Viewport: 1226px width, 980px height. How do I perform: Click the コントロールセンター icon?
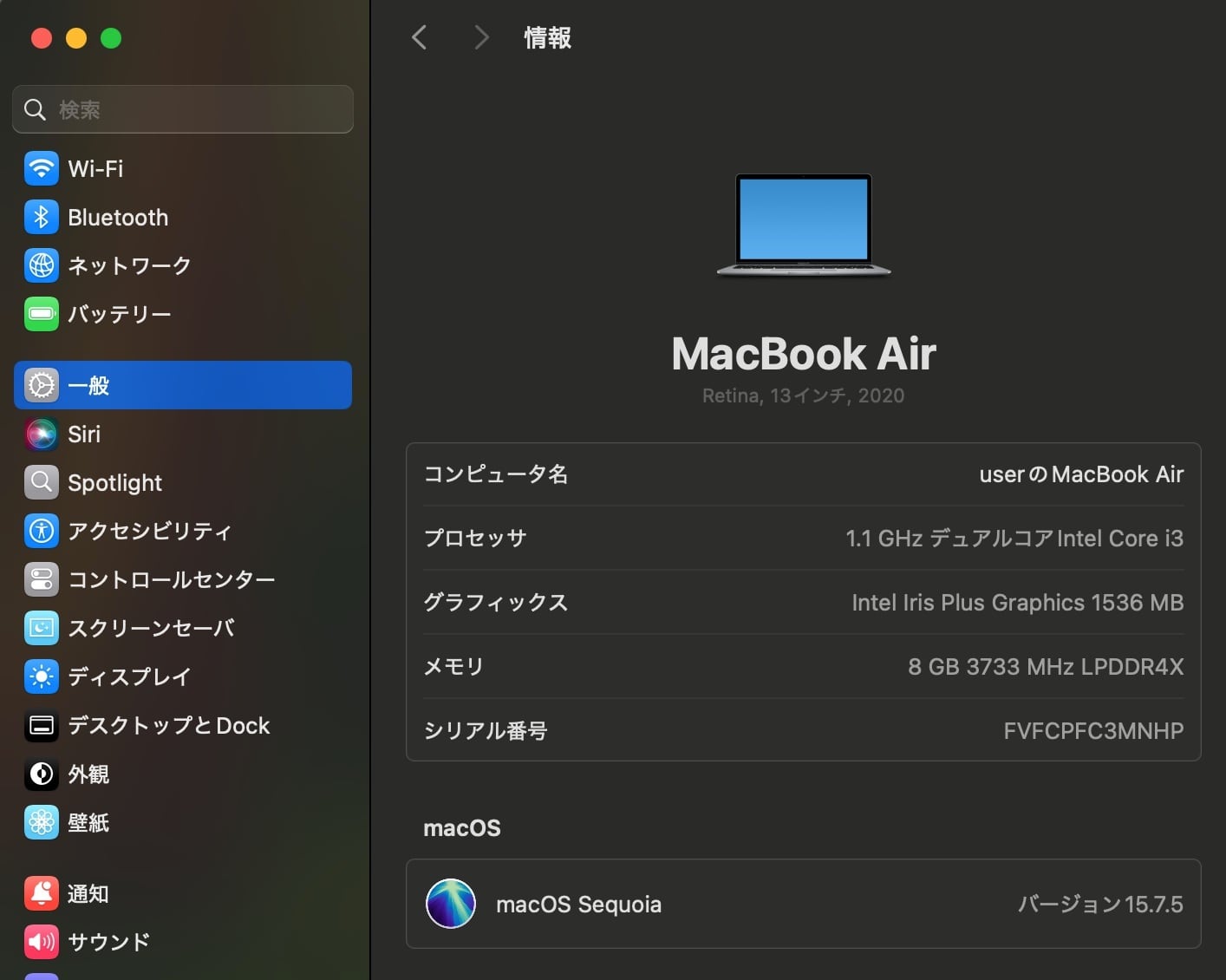[x=42, y=579]
